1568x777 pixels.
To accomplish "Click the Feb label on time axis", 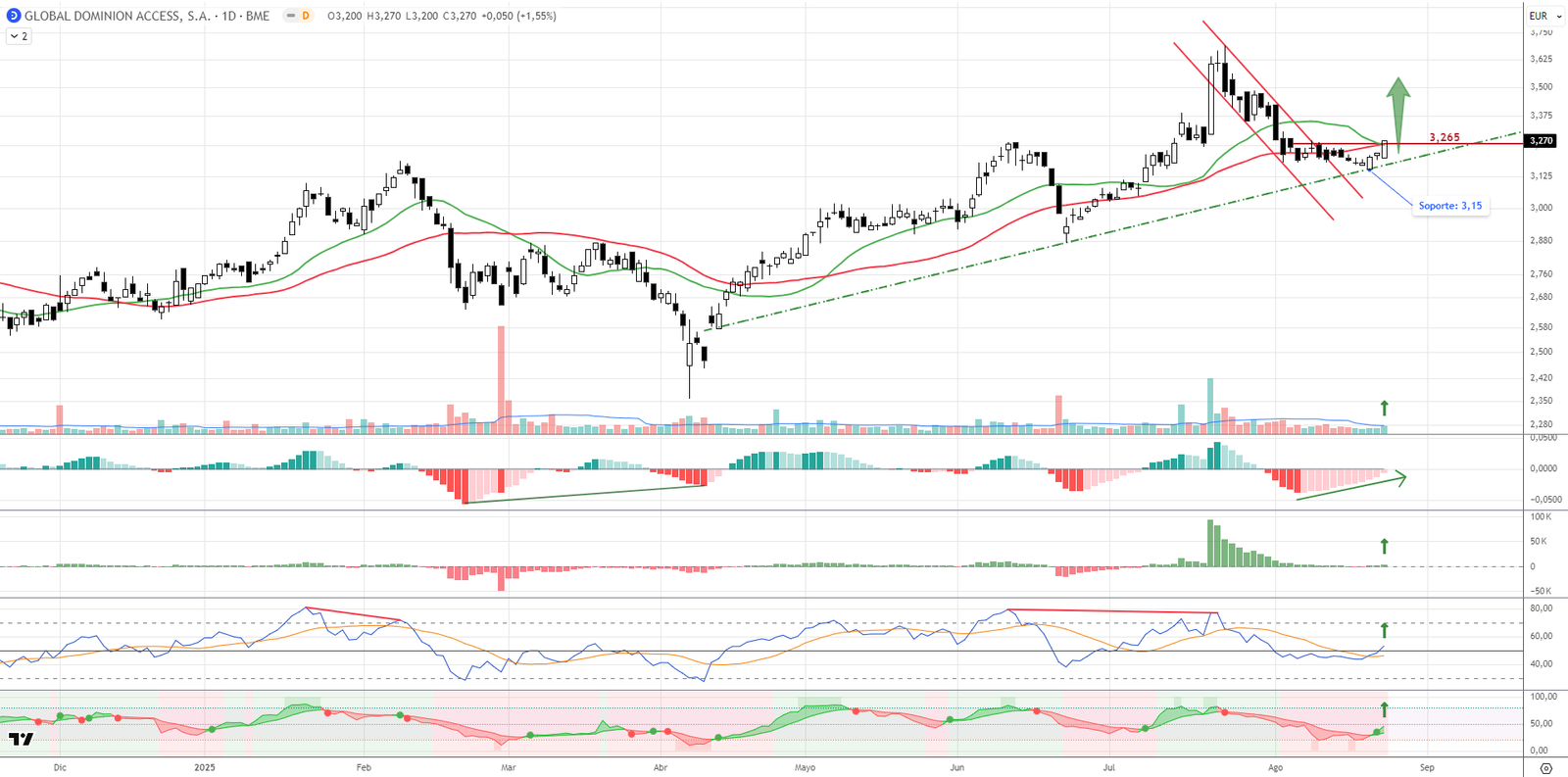I will pos(364,767).
